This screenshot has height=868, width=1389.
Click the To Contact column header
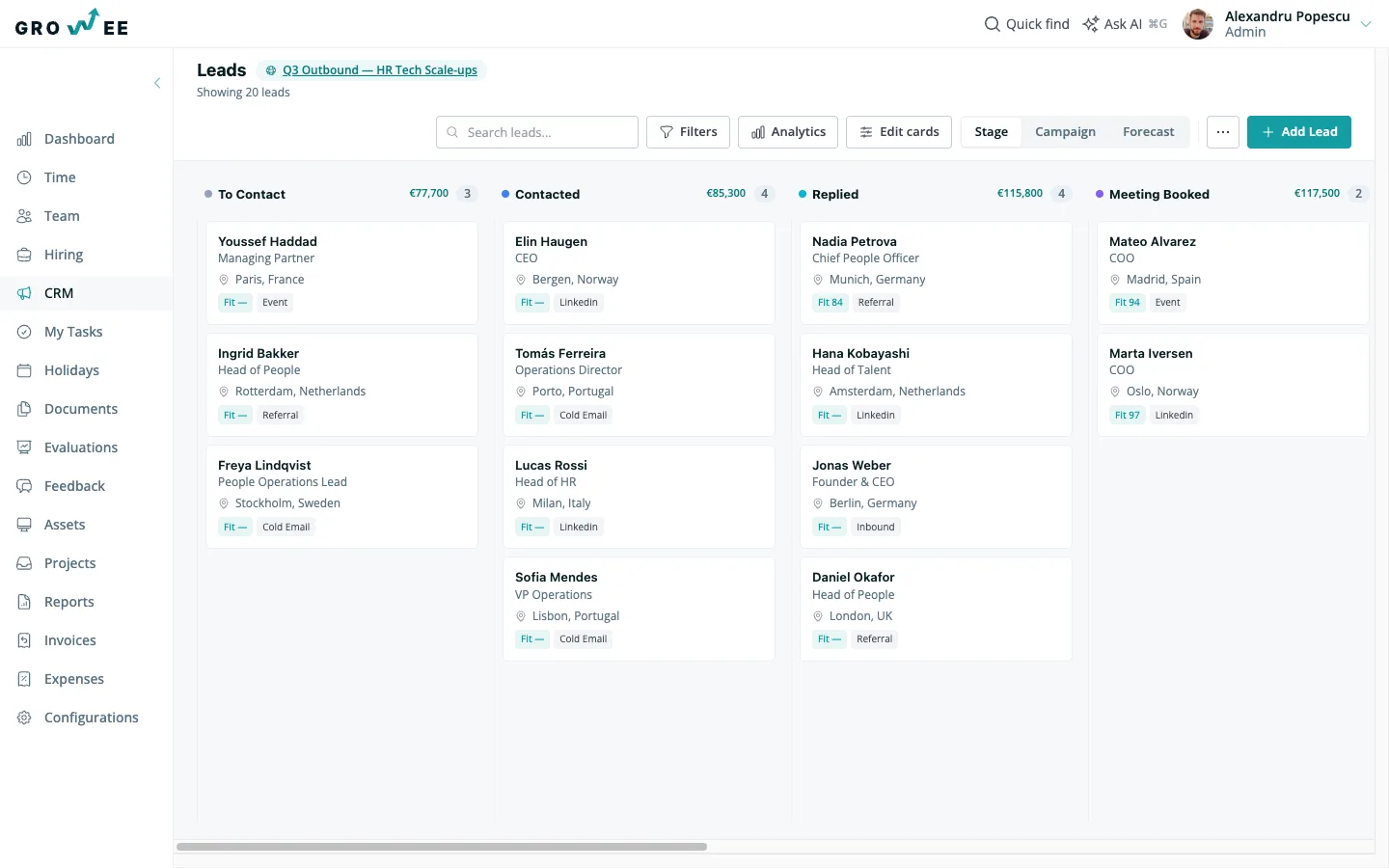pyautogui.click(x=252, y=194)
